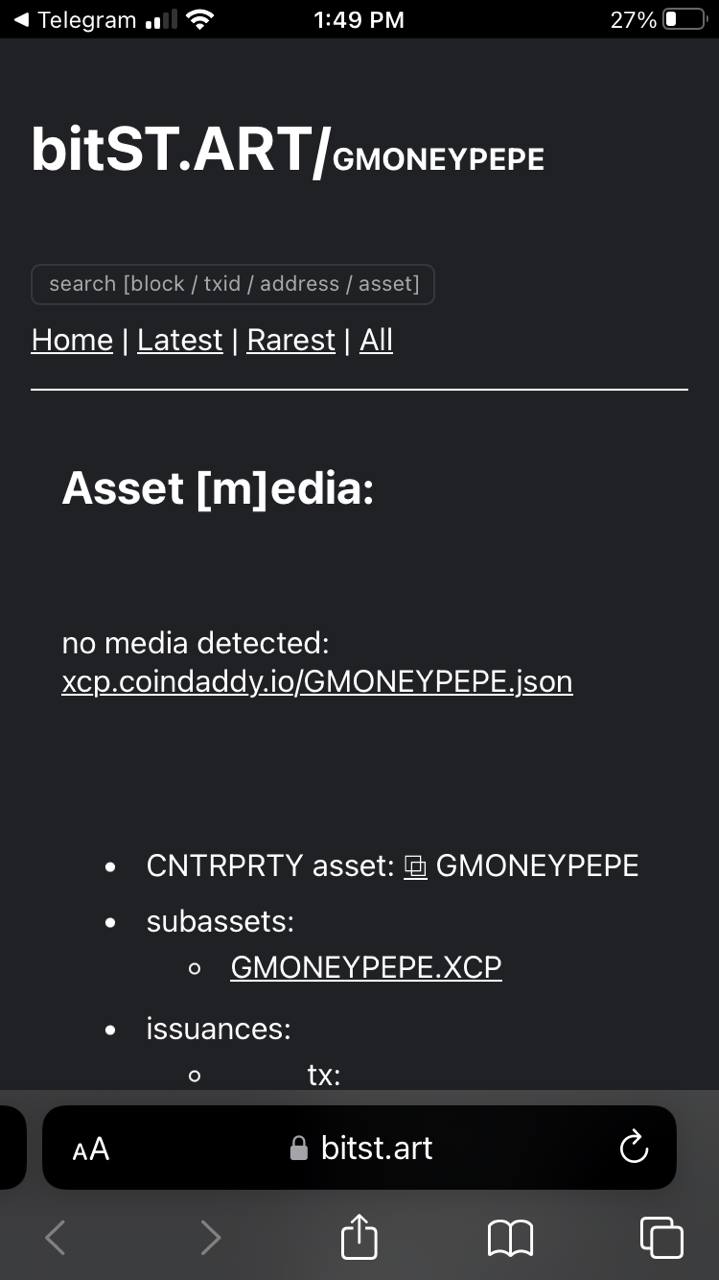
Task: Tap the bitST.ART site title
Action: point(180,150)
